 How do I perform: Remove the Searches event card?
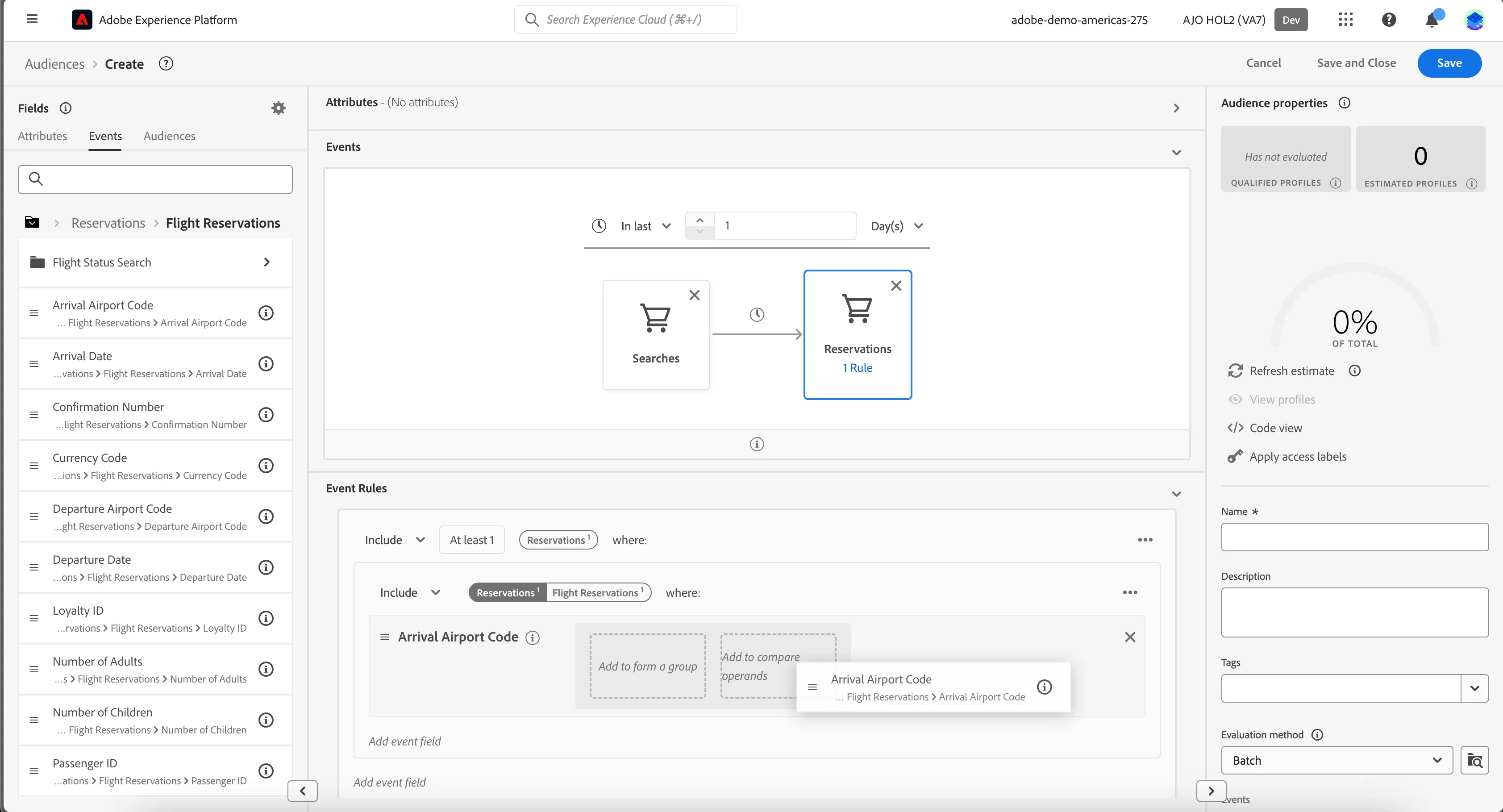tap(694, 295)
